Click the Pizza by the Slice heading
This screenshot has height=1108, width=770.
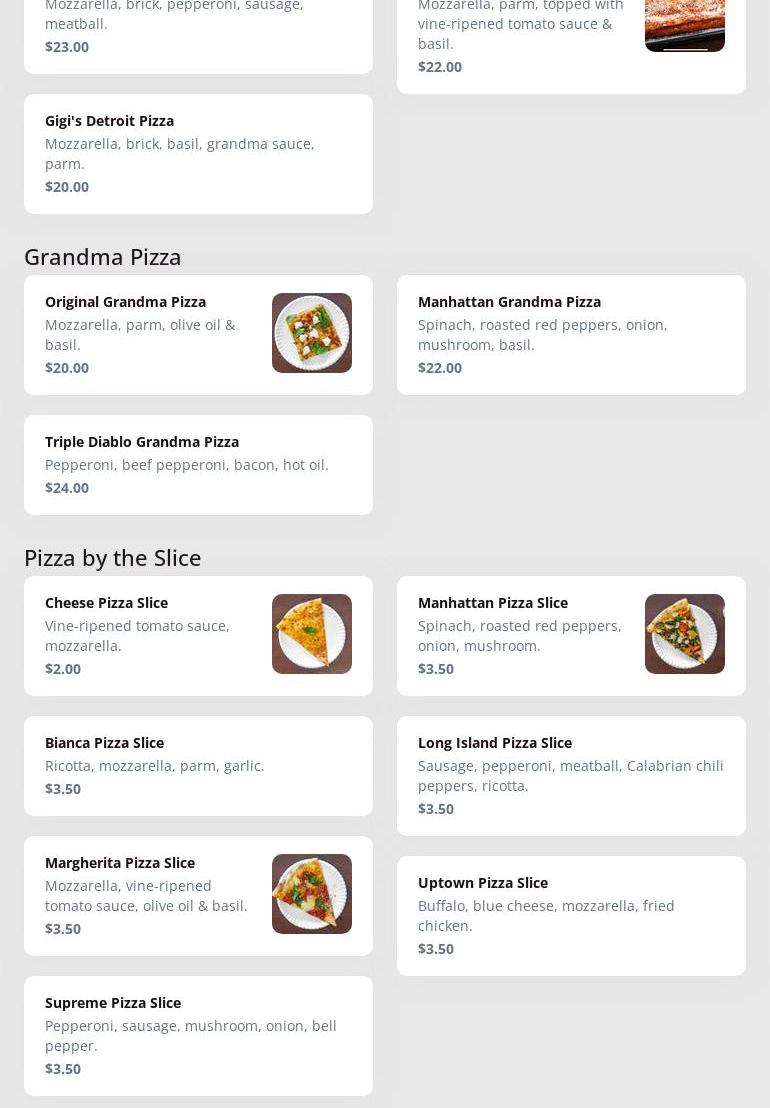[113, 558]
